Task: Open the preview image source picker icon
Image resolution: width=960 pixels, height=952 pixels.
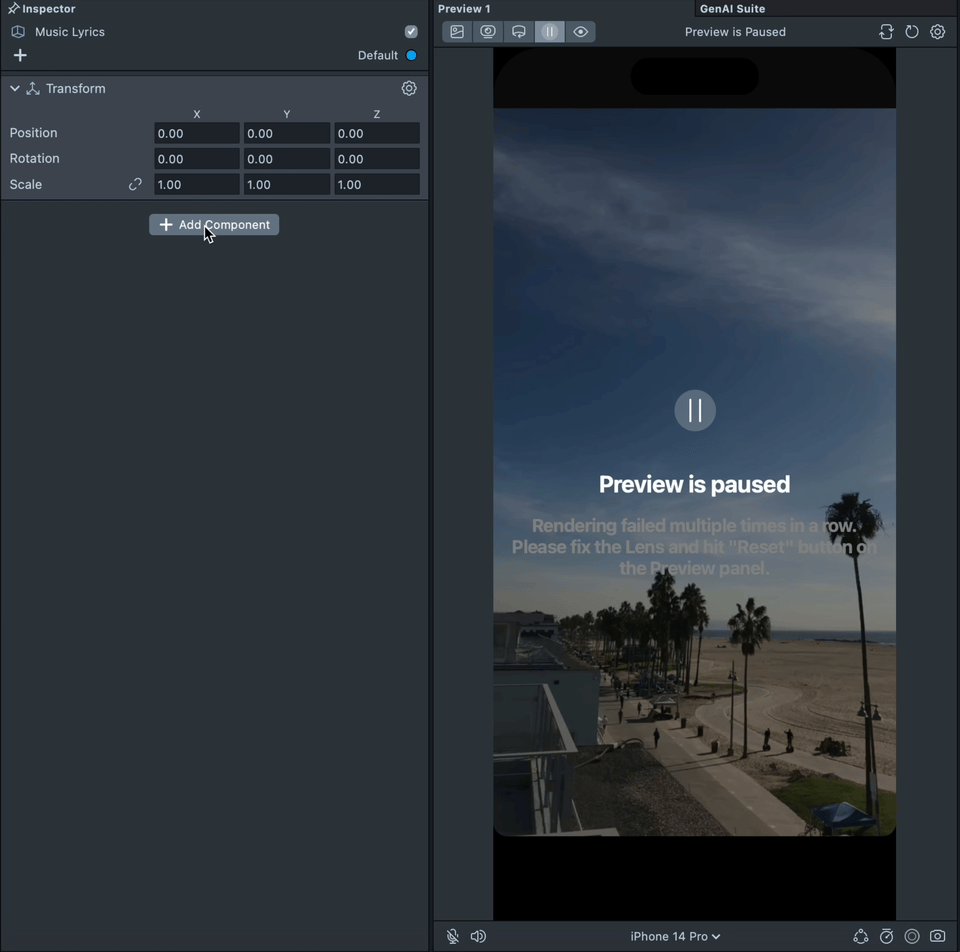Action: tap(457, 32)
